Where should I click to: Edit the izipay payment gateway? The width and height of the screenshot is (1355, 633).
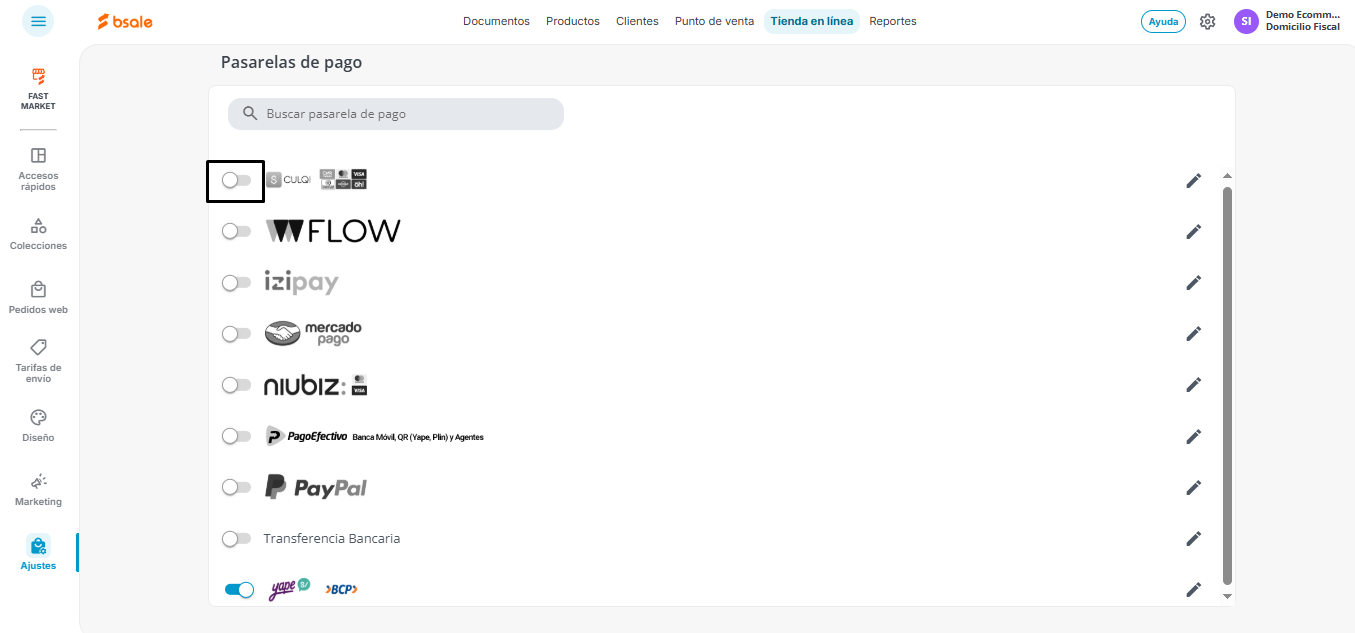tap(1193, 282)
